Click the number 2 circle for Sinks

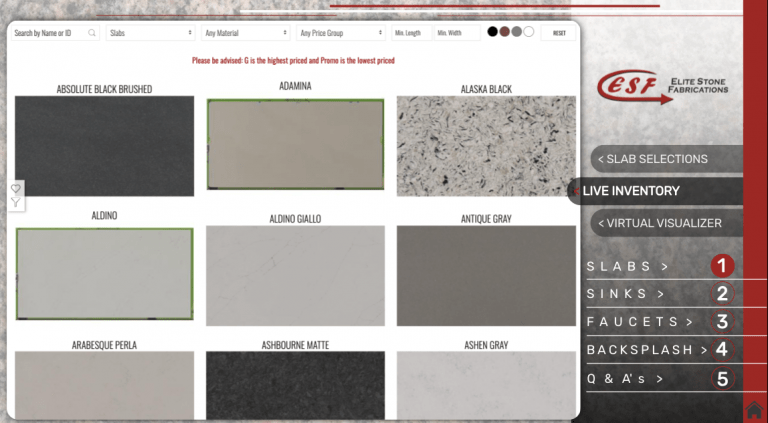tap(722, 294)
